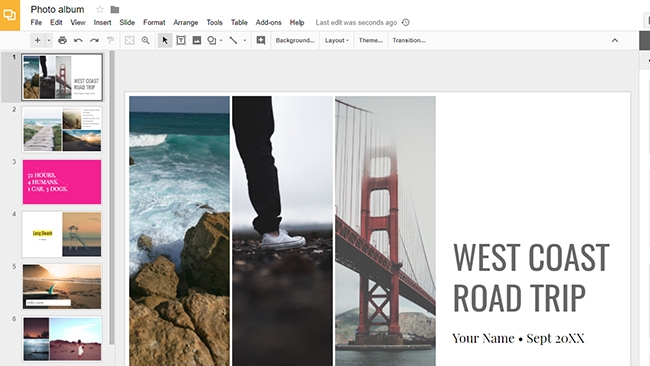Select slide 6 thumbnail
This screenshot has height=366, width=650.
(x=62, y=339)
